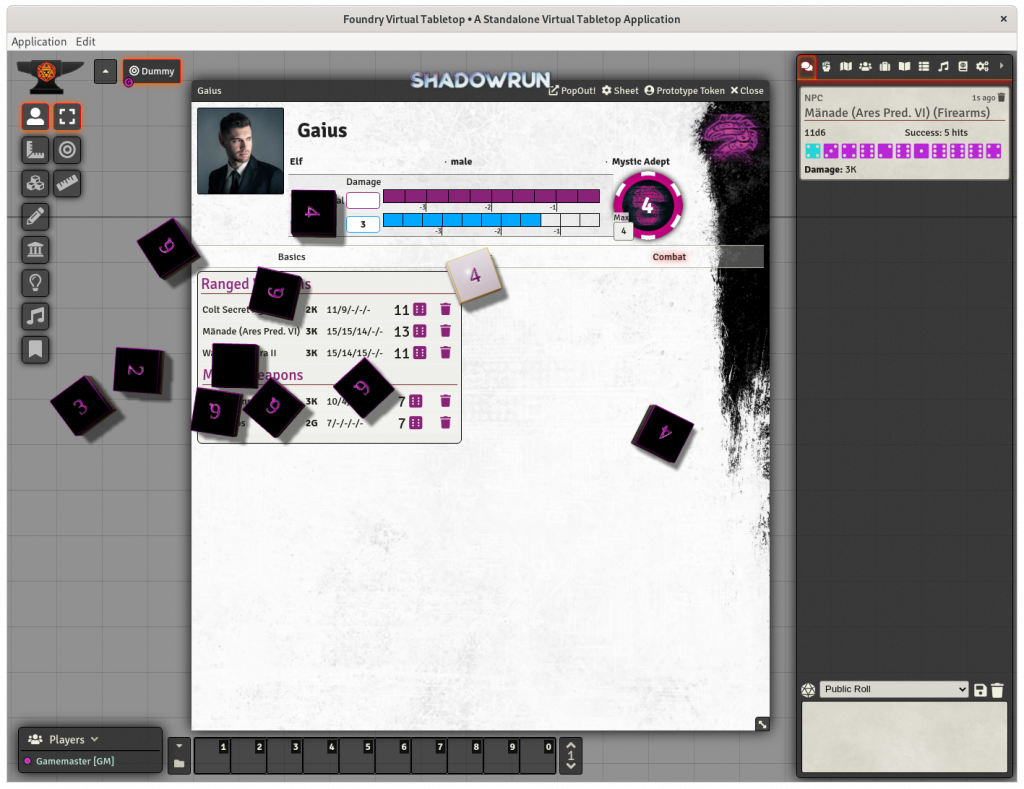Click the empty physical damage field
This screenshot has height=789, width=1024.
(363, 200)
